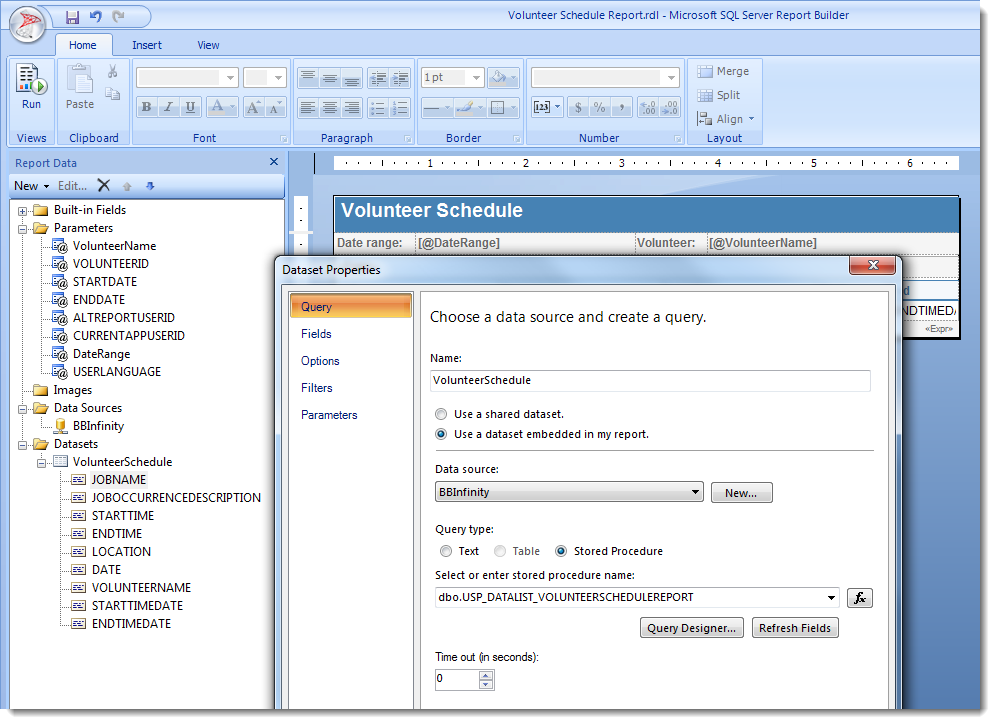Open the Fields page in Dataset Properties
The width and height of the screenshot is (995, 724).
[x=316, y=334]
